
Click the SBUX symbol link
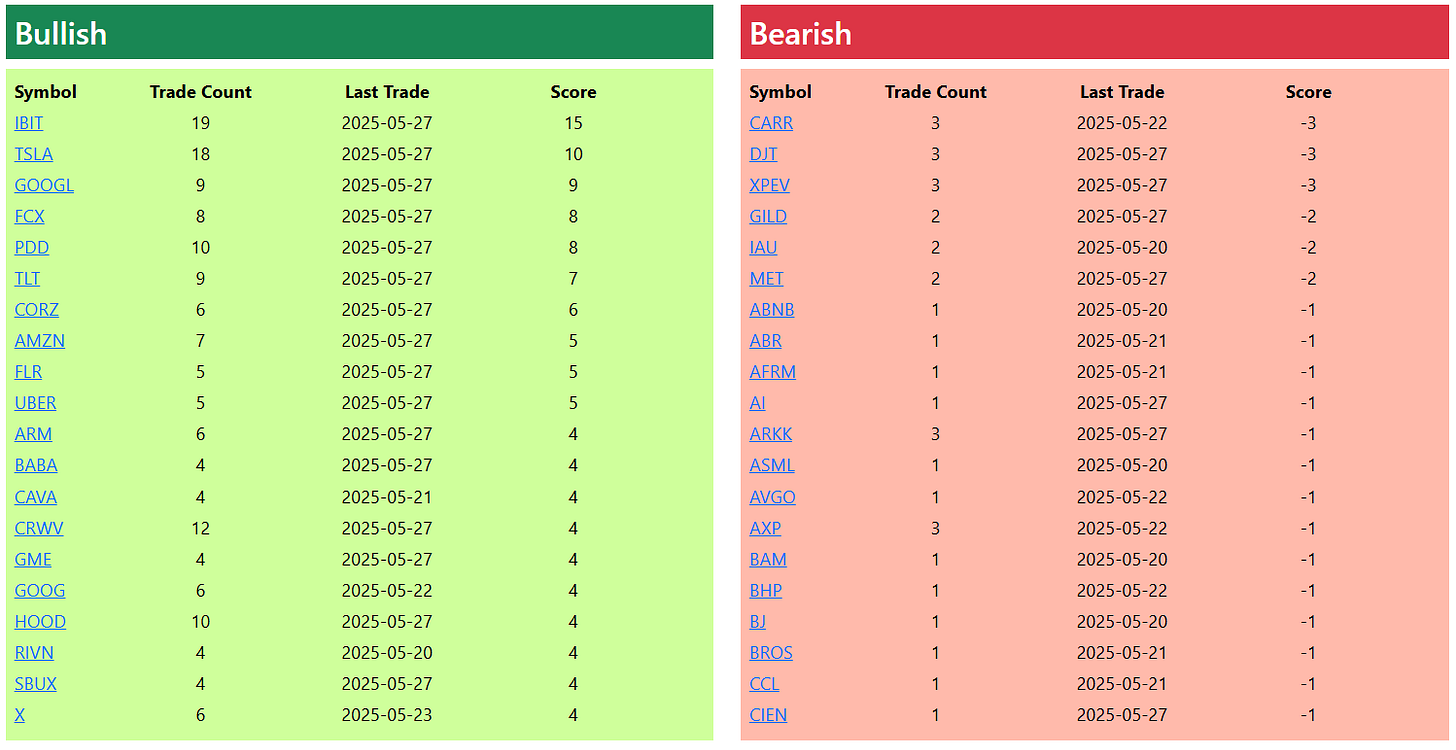coord(36,684)
